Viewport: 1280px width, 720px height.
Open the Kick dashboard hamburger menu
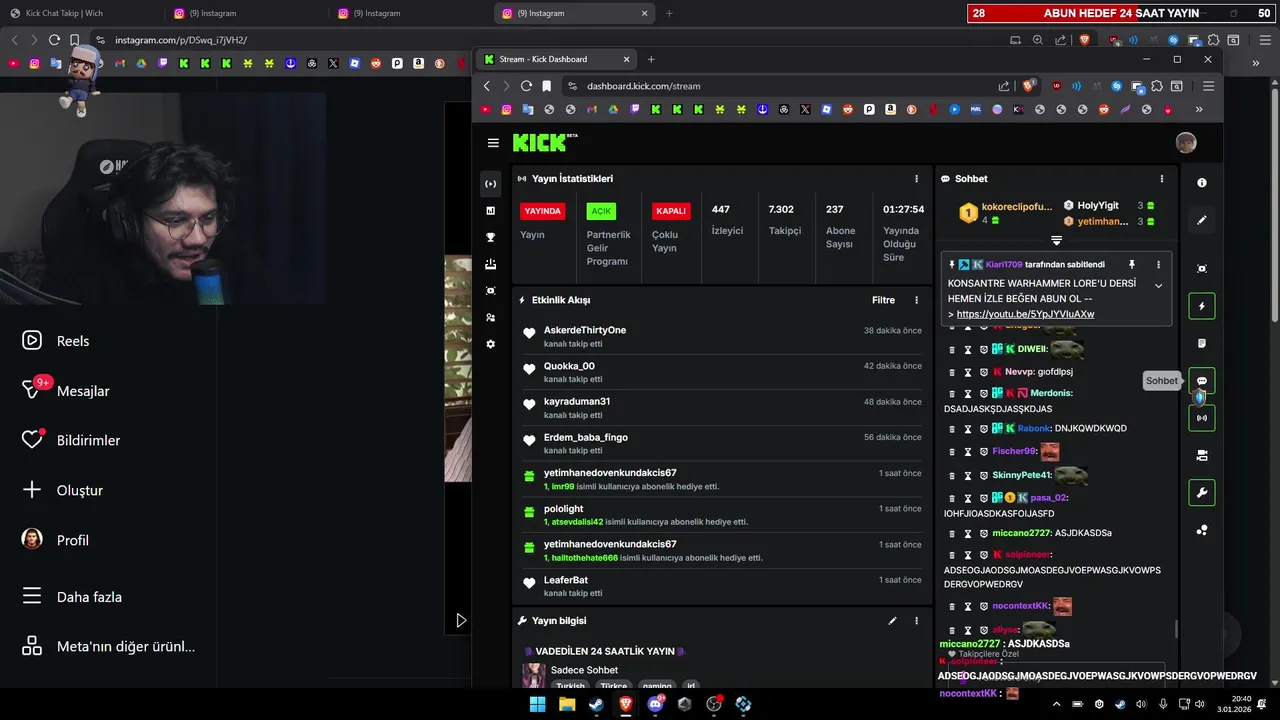coord(493,143)
